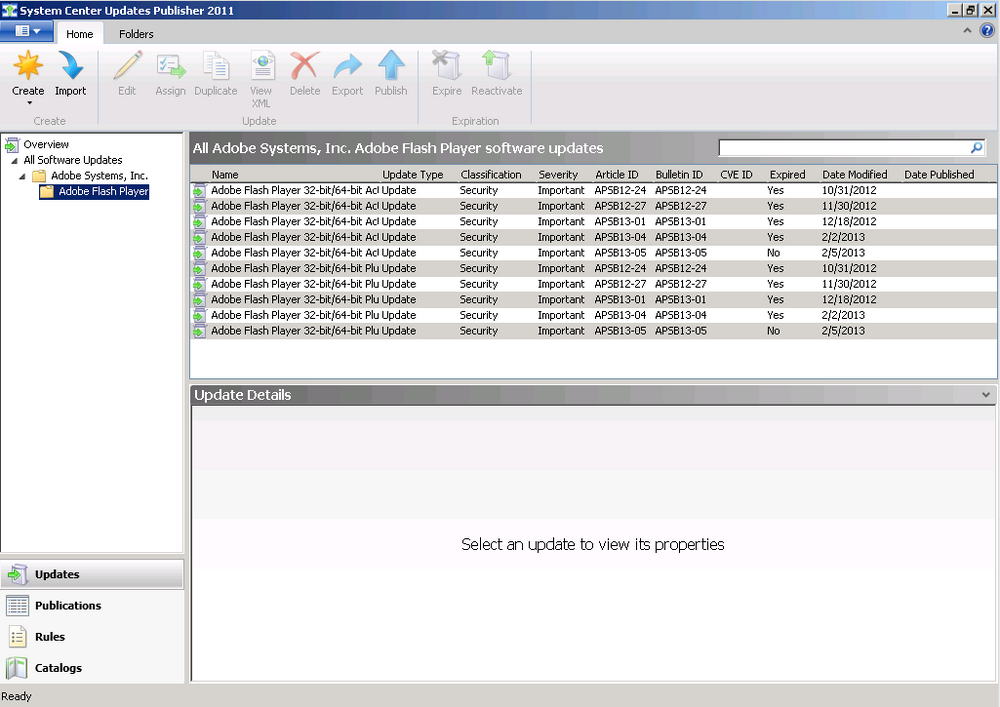Select the update row dated 10/31/2012 ActiveX
The height and width of the screenshot is (707, 1000).
tap(593, 191)
